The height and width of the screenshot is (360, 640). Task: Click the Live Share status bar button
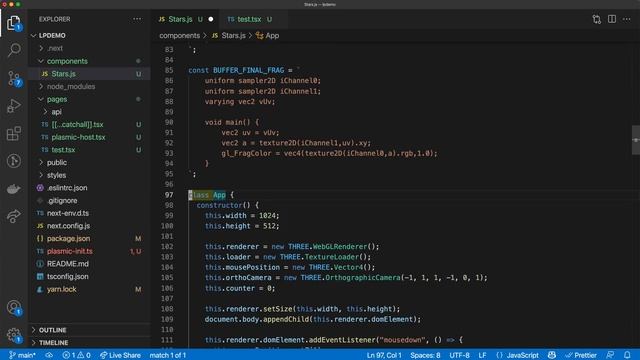coord(120,355)
